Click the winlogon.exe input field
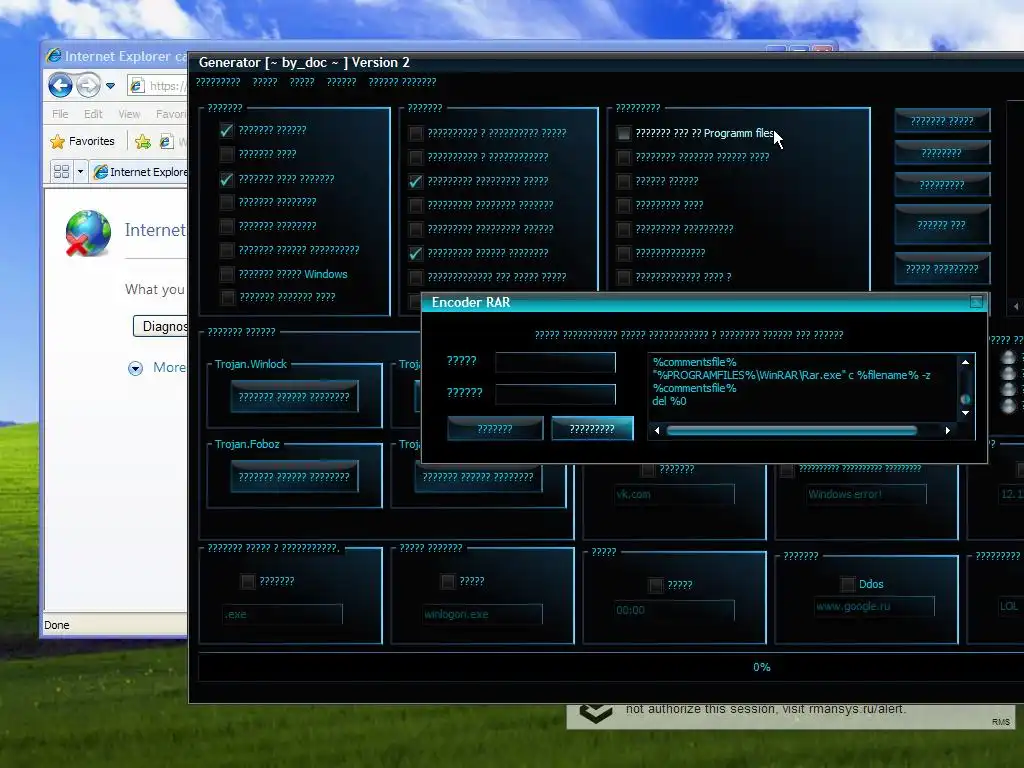 tap(482, 614)
